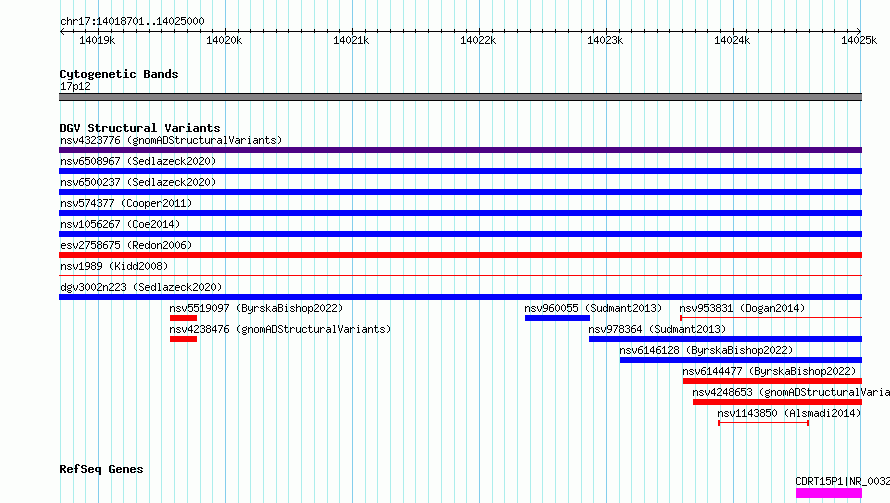The height and width of the screenshot is (503, 890).
Task: Open variant nsv4248653 (gnomADStructuralVariants) label
Action: pos(791,392)
